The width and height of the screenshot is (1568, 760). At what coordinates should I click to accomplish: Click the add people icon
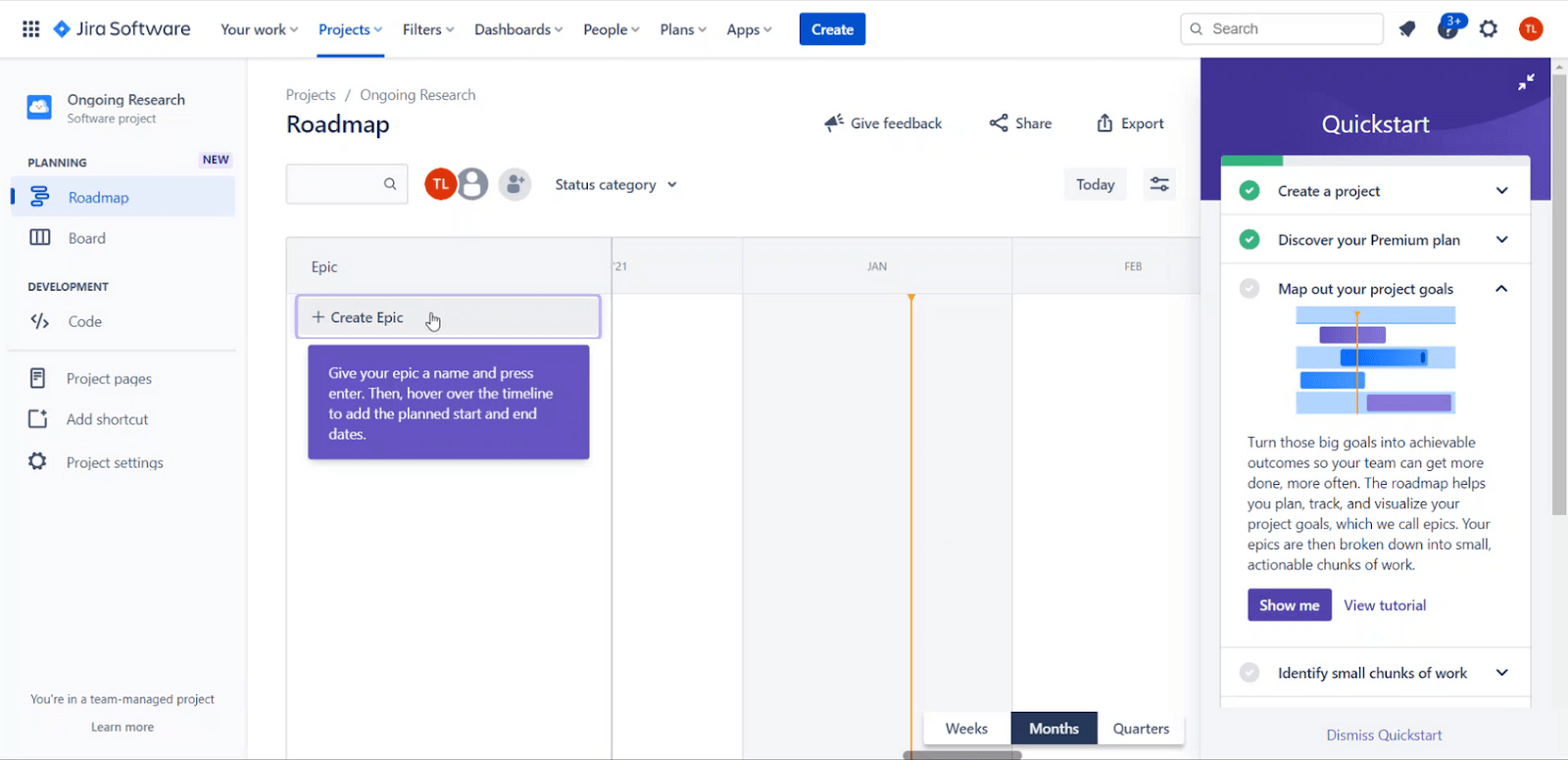514,184
